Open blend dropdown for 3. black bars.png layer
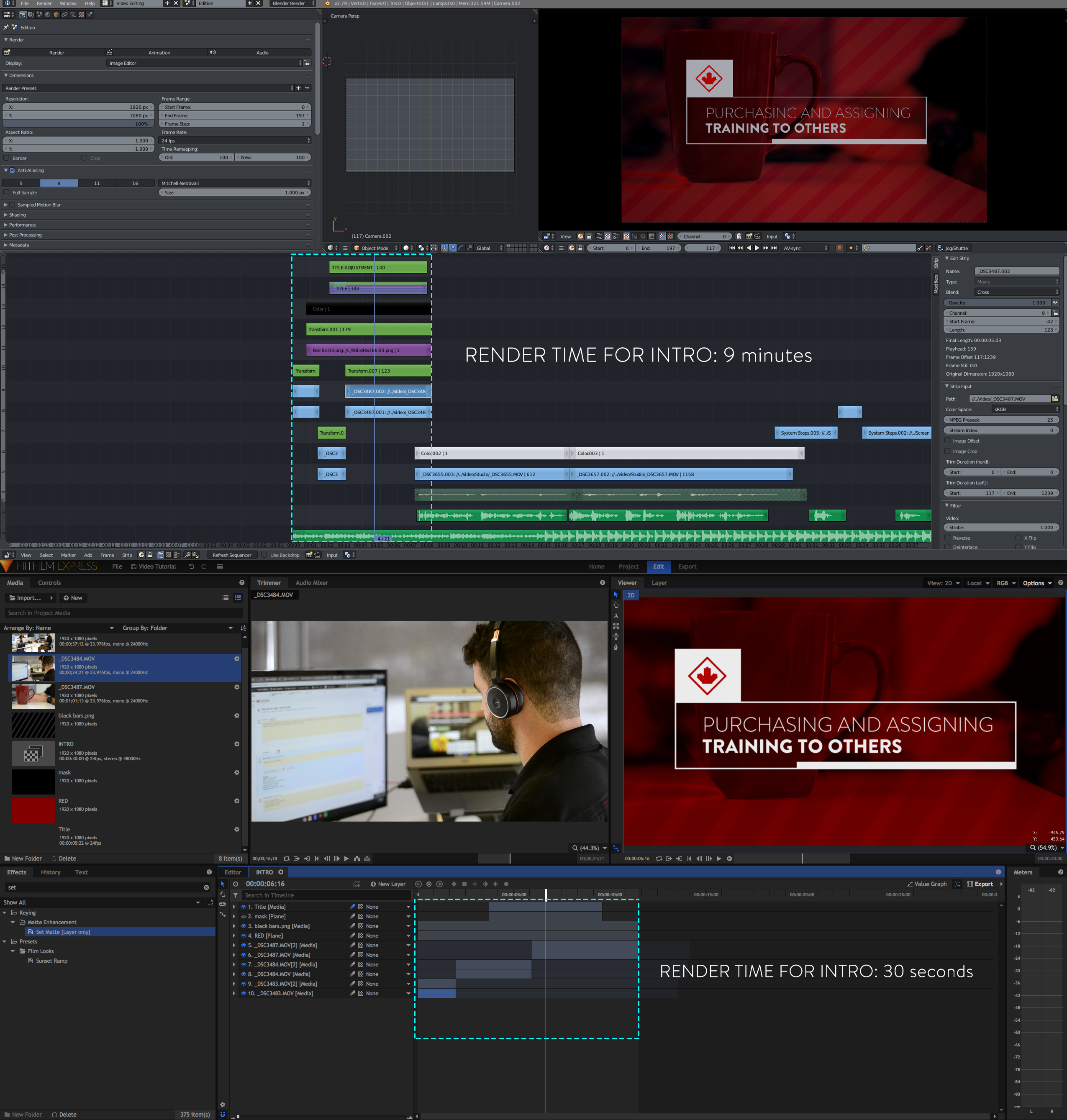The width and height of the screenshot is (1067, 1120). [408, 926]
